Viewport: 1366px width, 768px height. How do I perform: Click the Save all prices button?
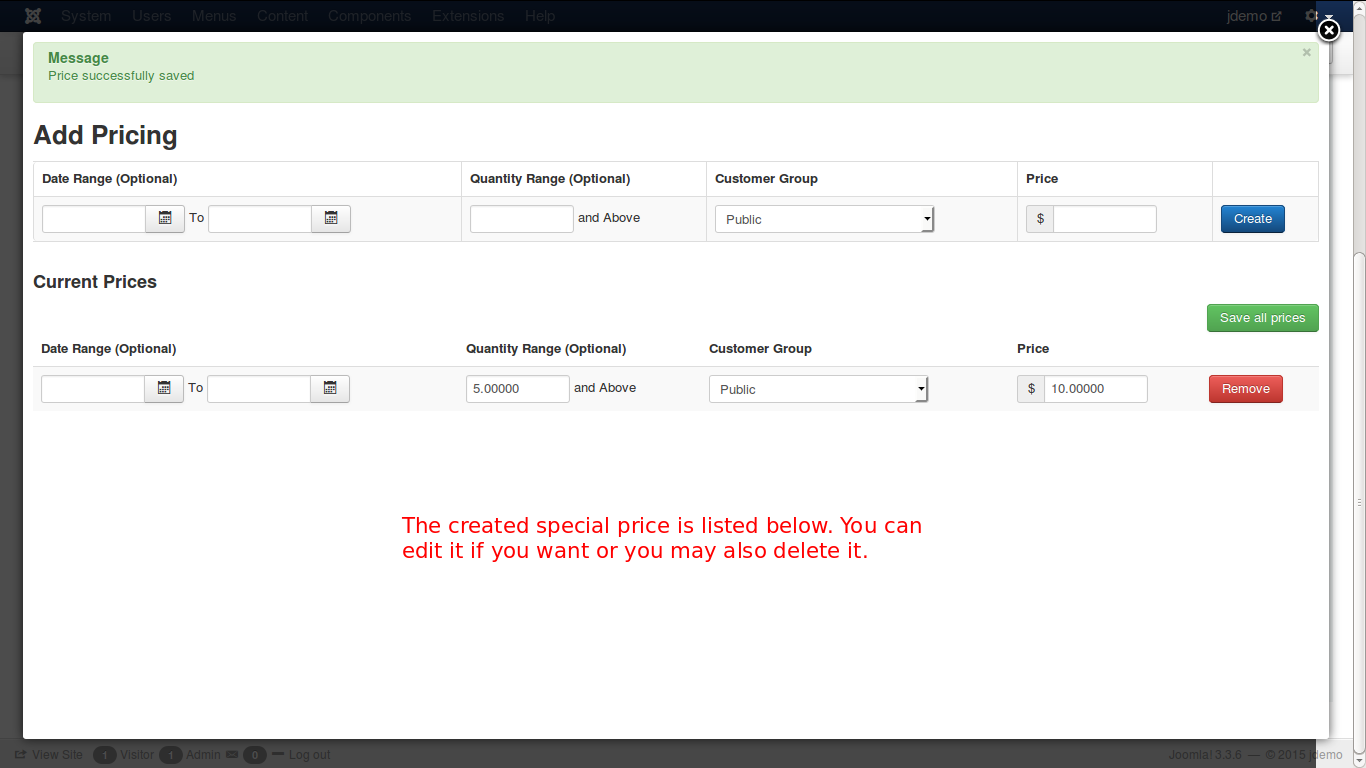(1262, 318)
